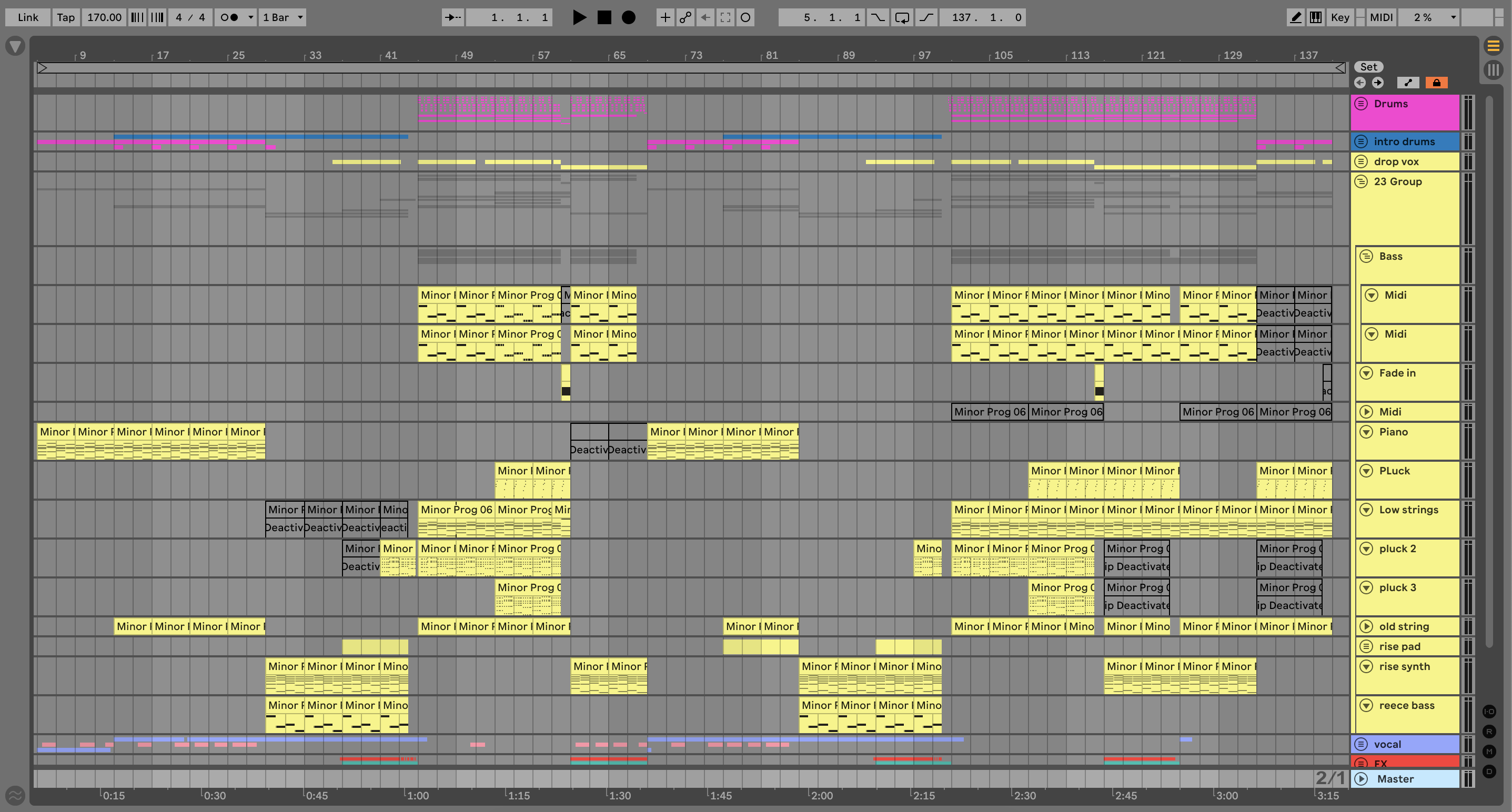
Task: Toggle the orange Lock Envelopes button
Action: (1436, 83)
